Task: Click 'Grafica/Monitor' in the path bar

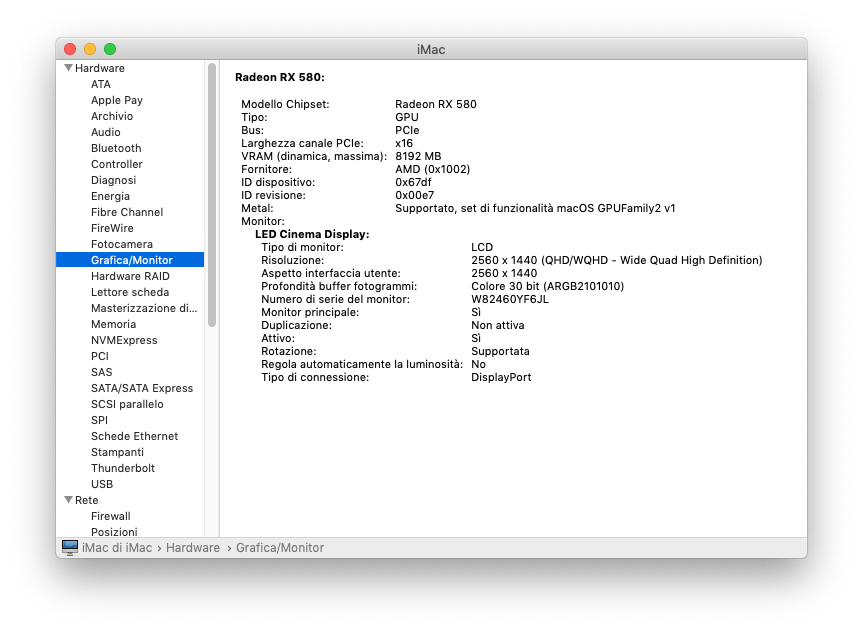Action: point(280,548)
